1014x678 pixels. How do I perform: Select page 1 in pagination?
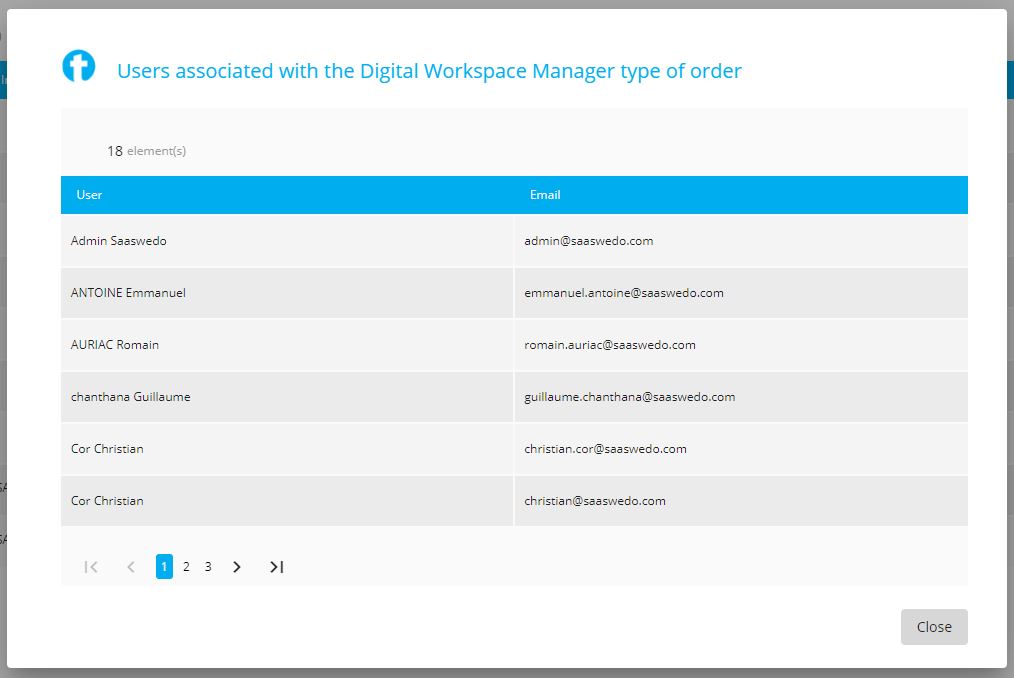(164, 567)
